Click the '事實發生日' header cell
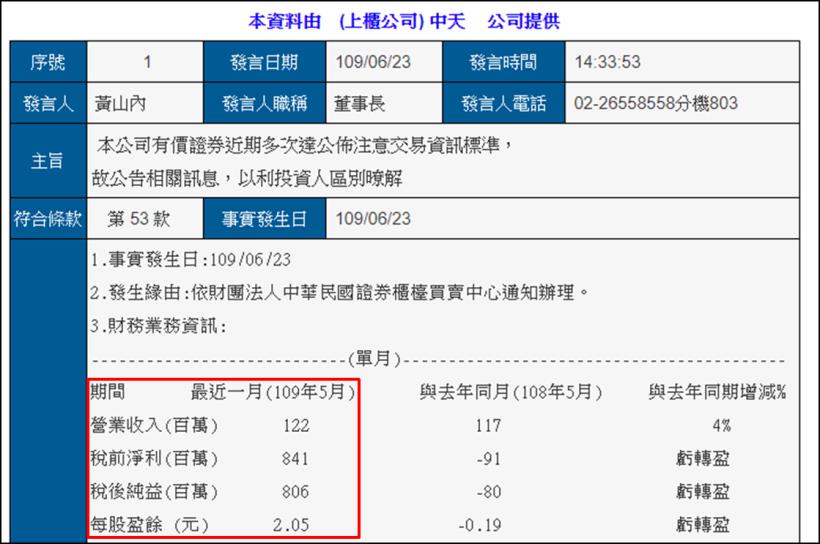820x544 pixels. point(265,218)
